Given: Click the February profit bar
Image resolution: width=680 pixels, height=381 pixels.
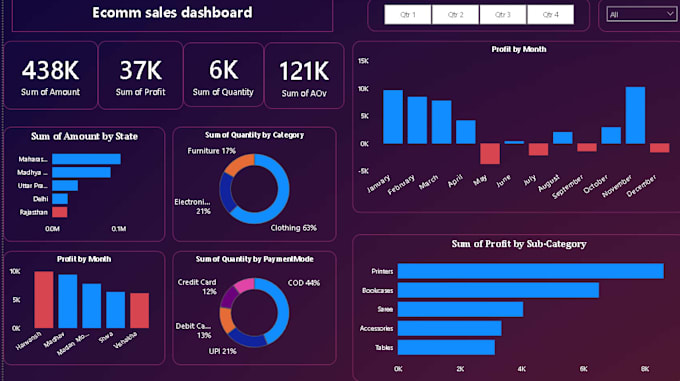Looking at the screenshot, I should [x=417, y=120].
